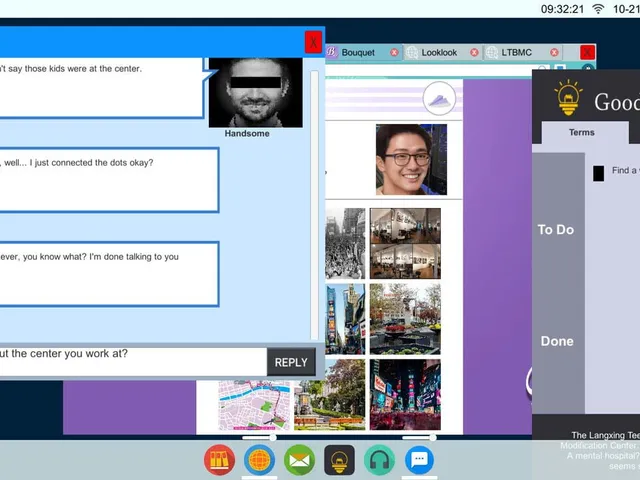Open the blue chat bubble icon
Viewport: 640px width, 480px height.
coord(419,460)
